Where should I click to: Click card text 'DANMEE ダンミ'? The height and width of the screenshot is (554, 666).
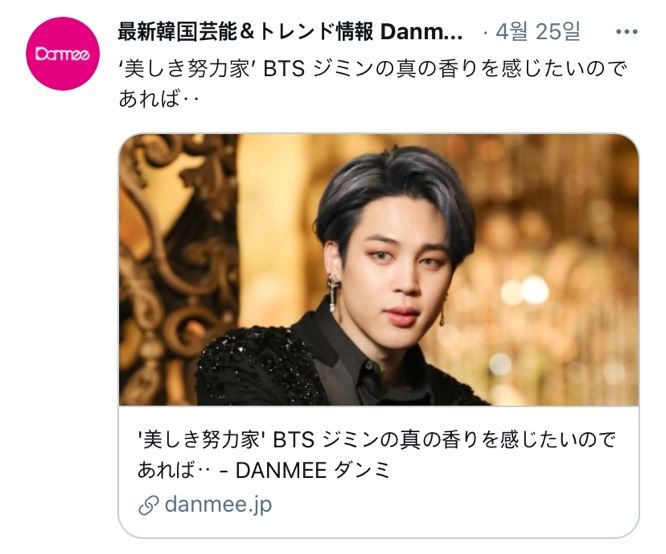tap(313, 470)
